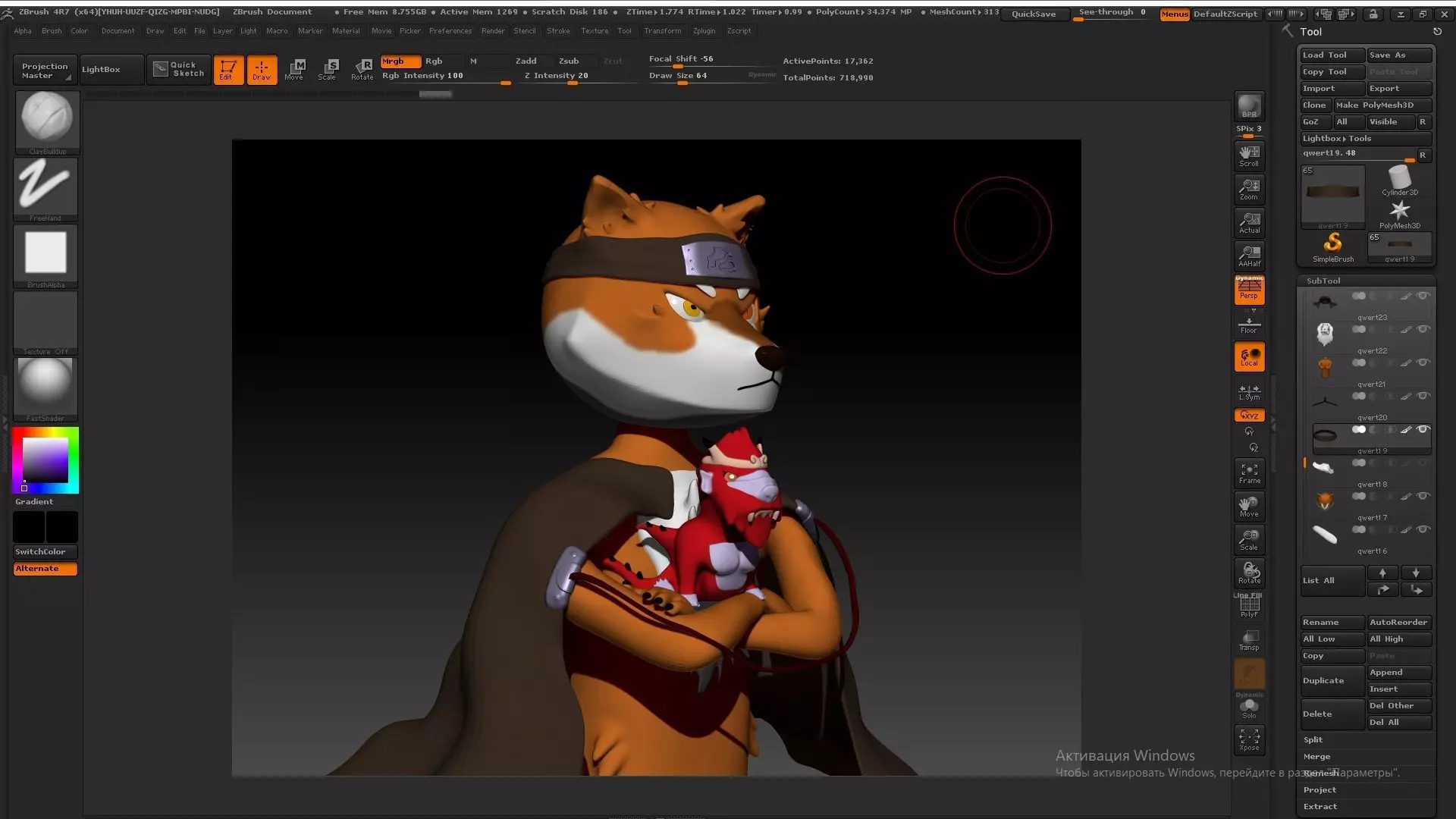This screenshot has width=1456, height=819.
Task: Open the Preferences menu
Action: 450,31
